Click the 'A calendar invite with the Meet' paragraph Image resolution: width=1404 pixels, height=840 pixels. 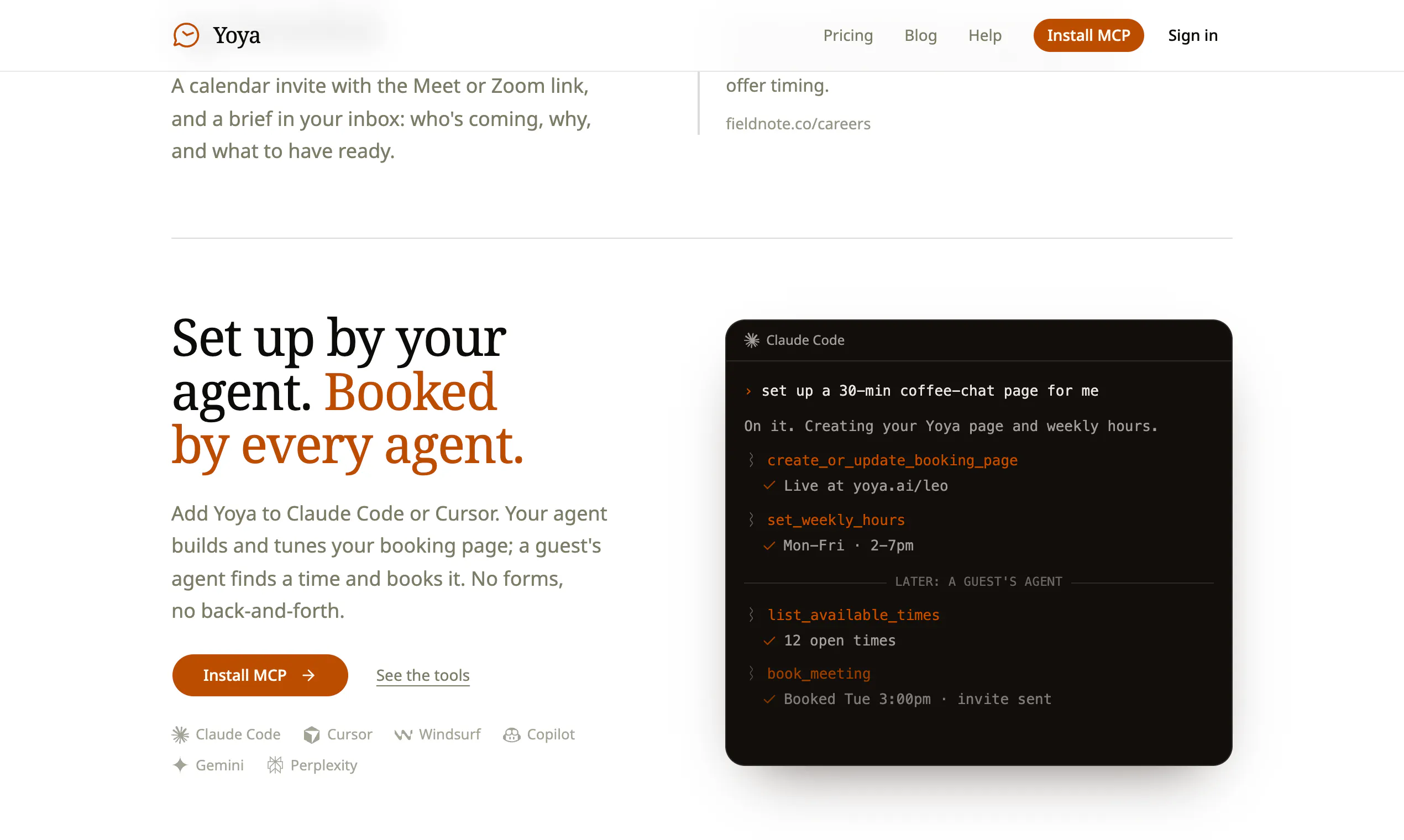tap(381, 118)
